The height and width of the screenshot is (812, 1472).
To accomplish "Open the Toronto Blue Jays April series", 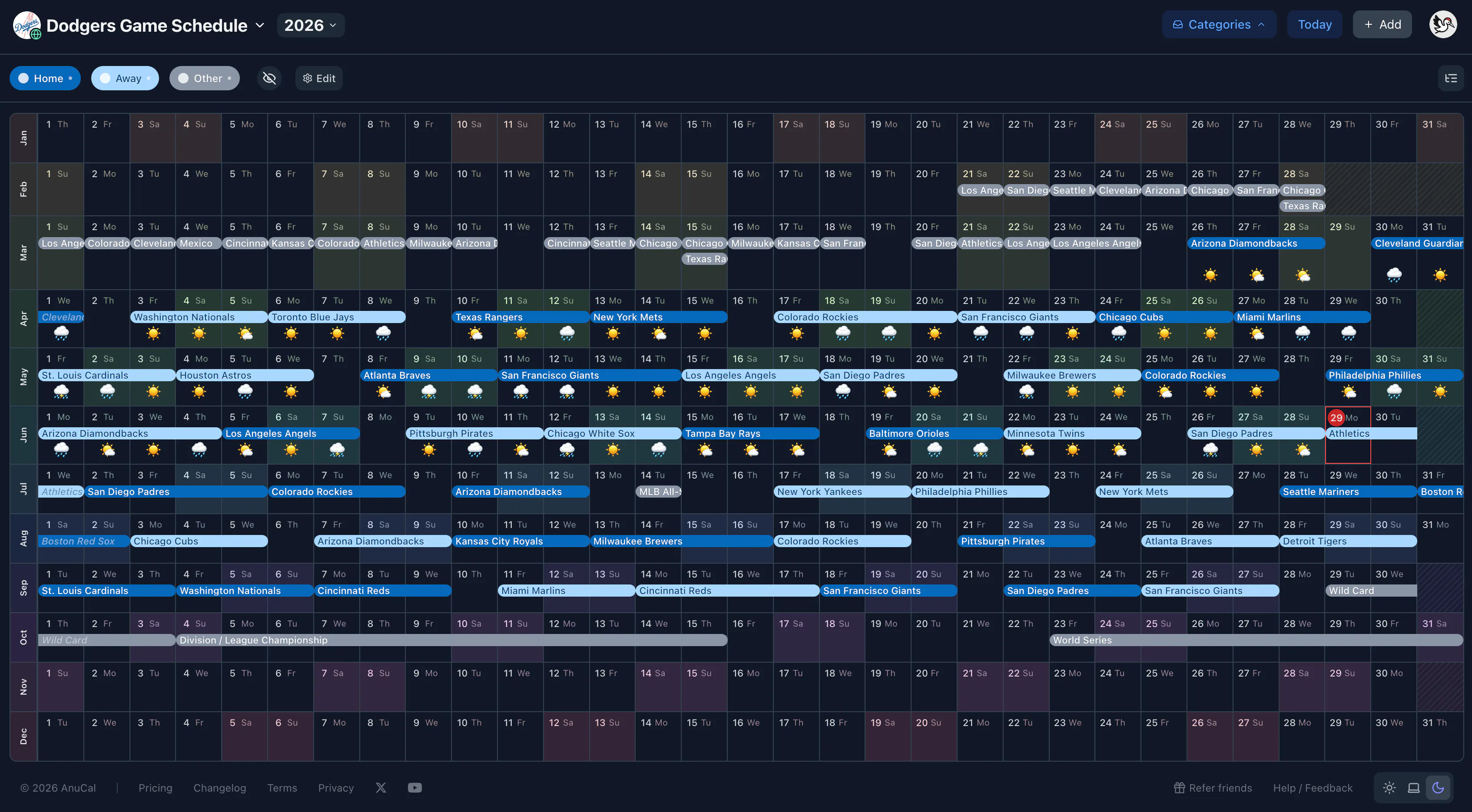I will [x=337, y=317].
